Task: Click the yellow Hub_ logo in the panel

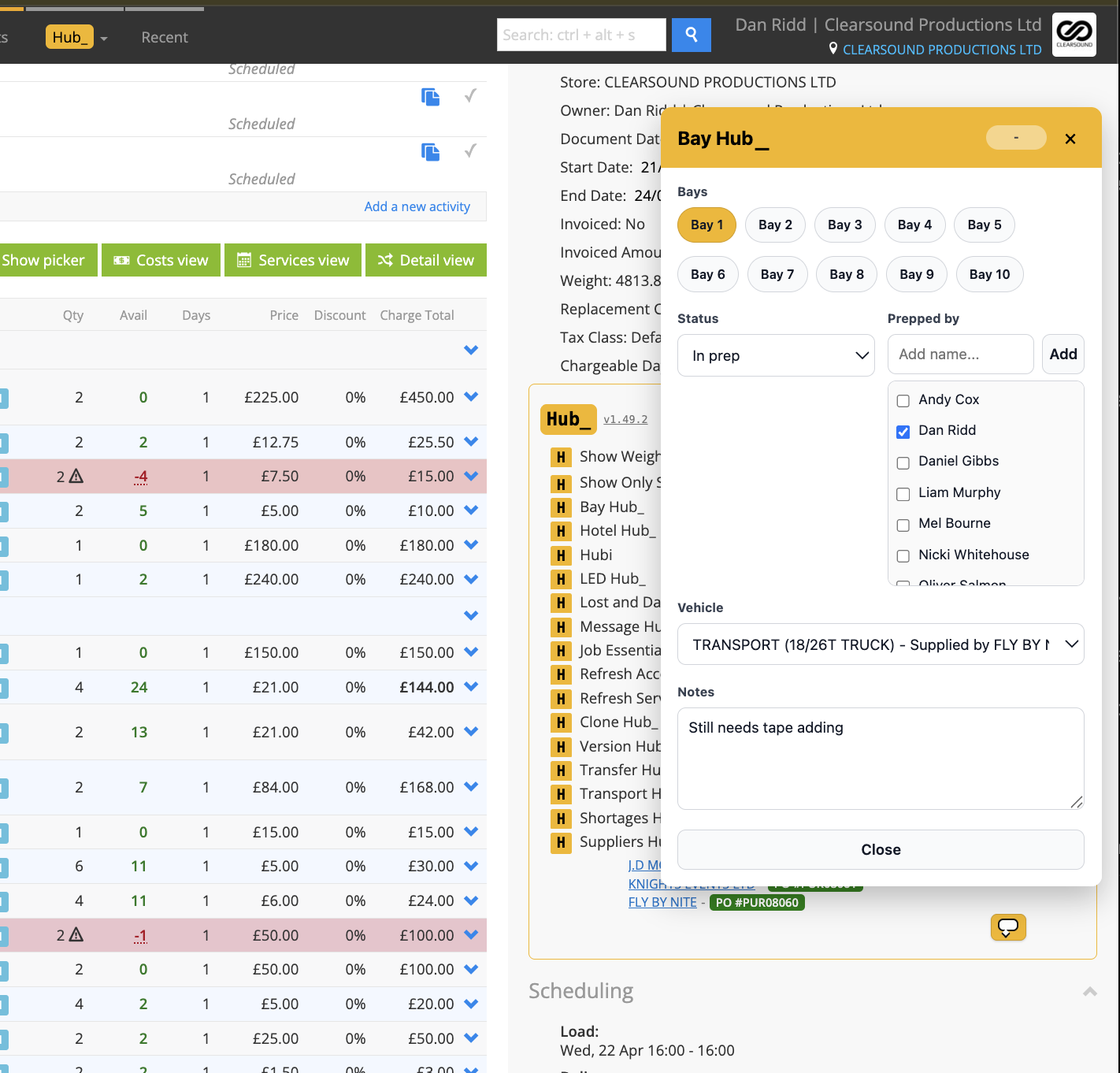Action: pos(568,419)
